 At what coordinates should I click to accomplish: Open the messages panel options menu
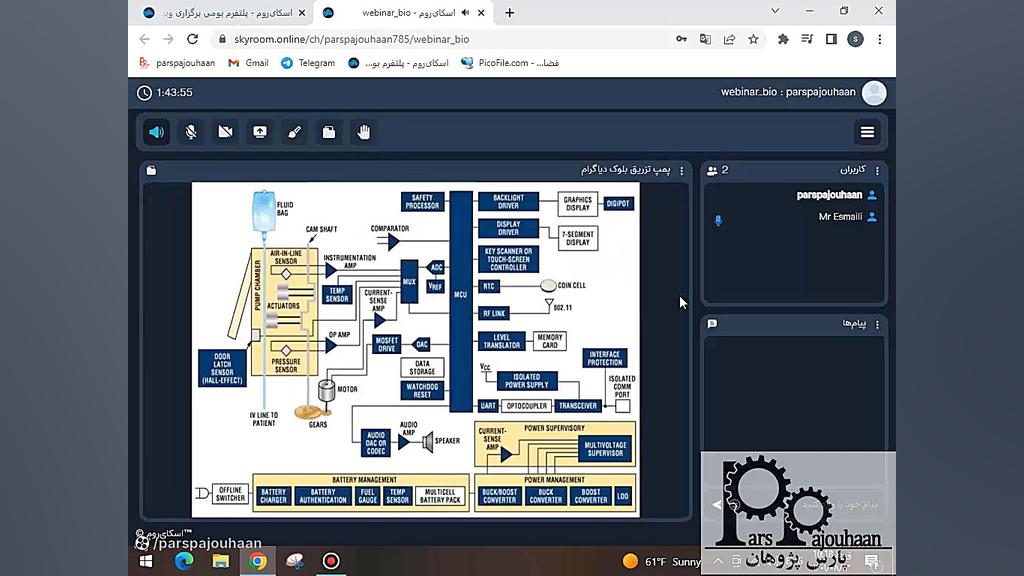tap(877, 324)
